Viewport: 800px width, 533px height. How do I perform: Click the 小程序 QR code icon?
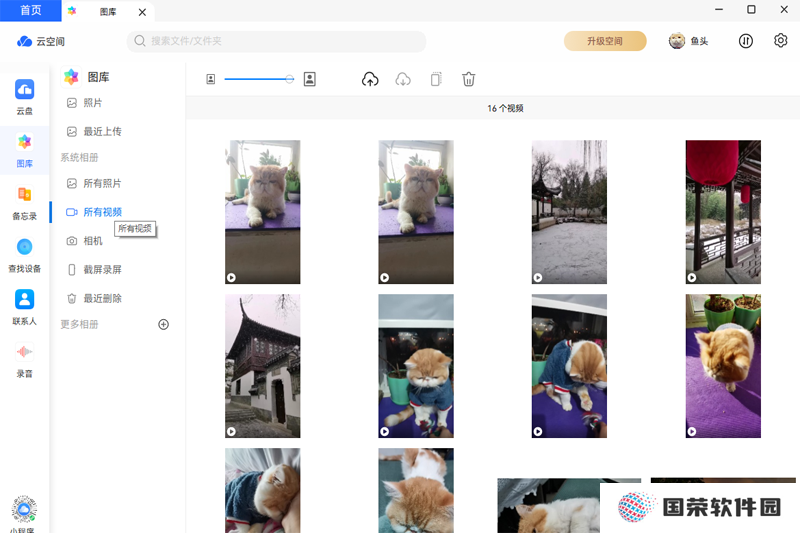point(24,509)
